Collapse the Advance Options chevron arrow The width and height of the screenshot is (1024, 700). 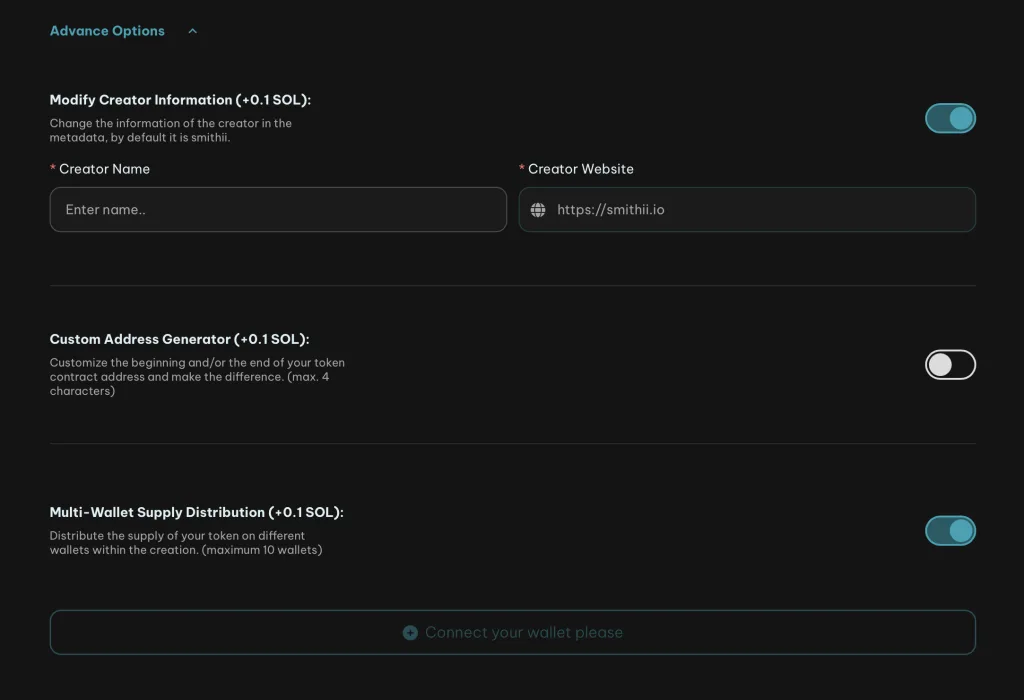[x=193, y=31]
